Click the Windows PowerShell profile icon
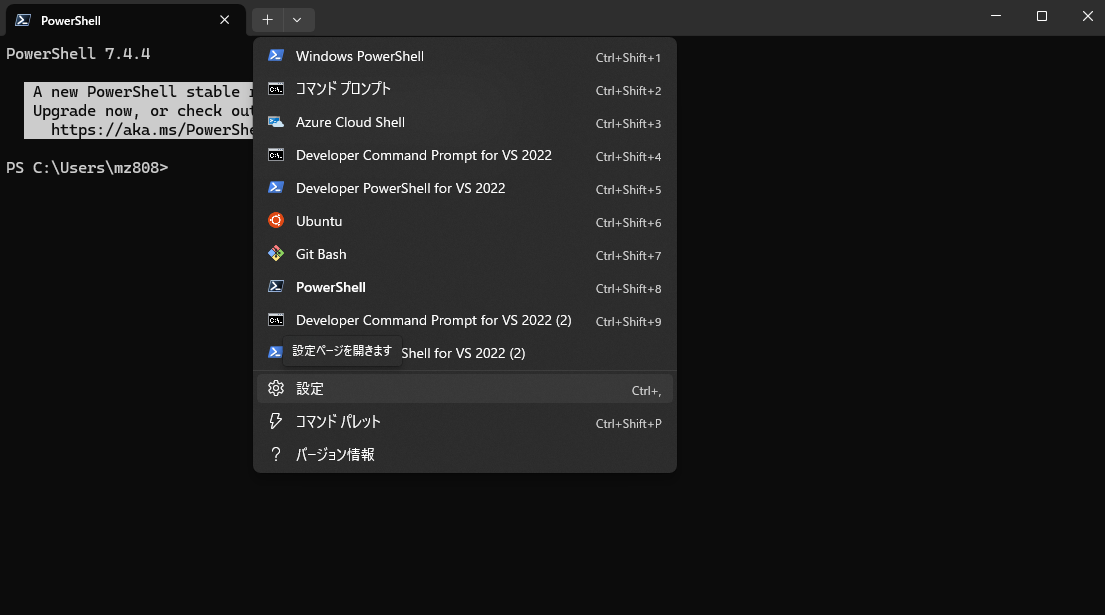 coord(276,56)
